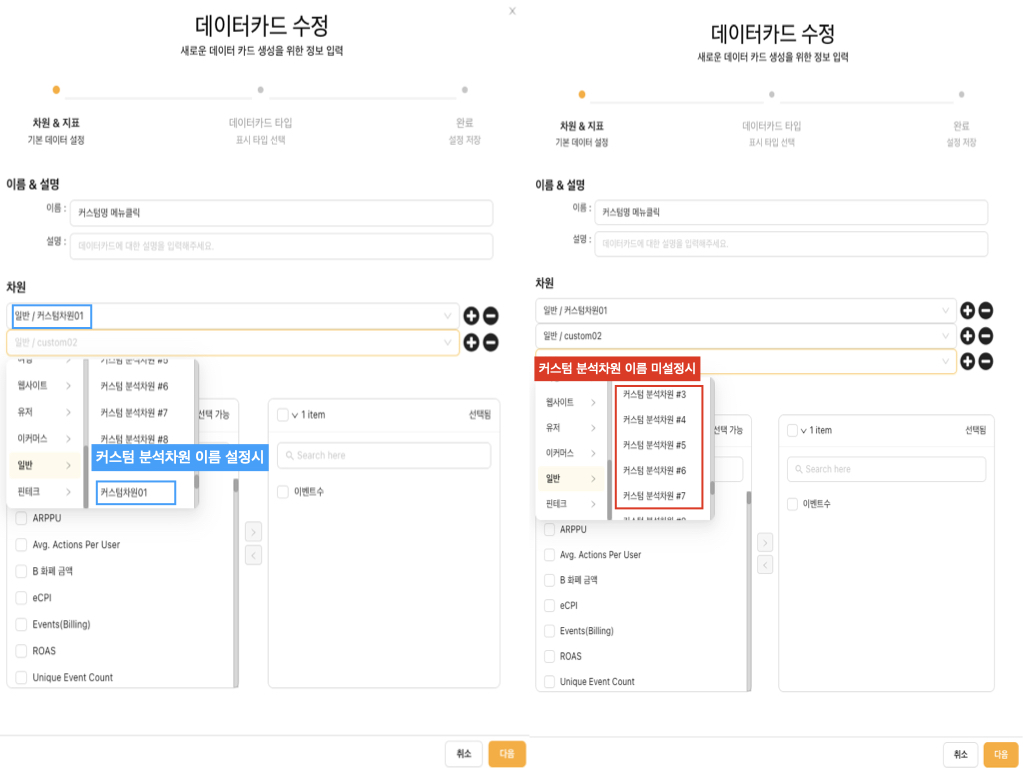Check the ARPPU metric in left dialog
Viewport: 1024px width, 768px height.
coord(22,519)
